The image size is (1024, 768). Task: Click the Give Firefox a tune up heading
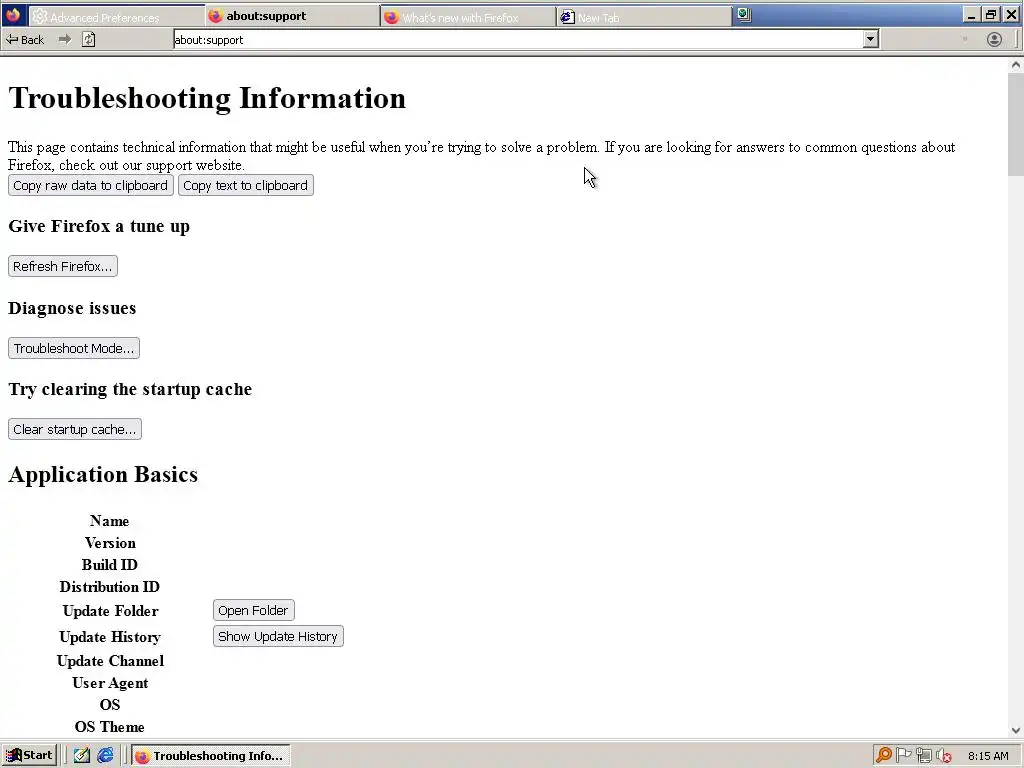99,227
